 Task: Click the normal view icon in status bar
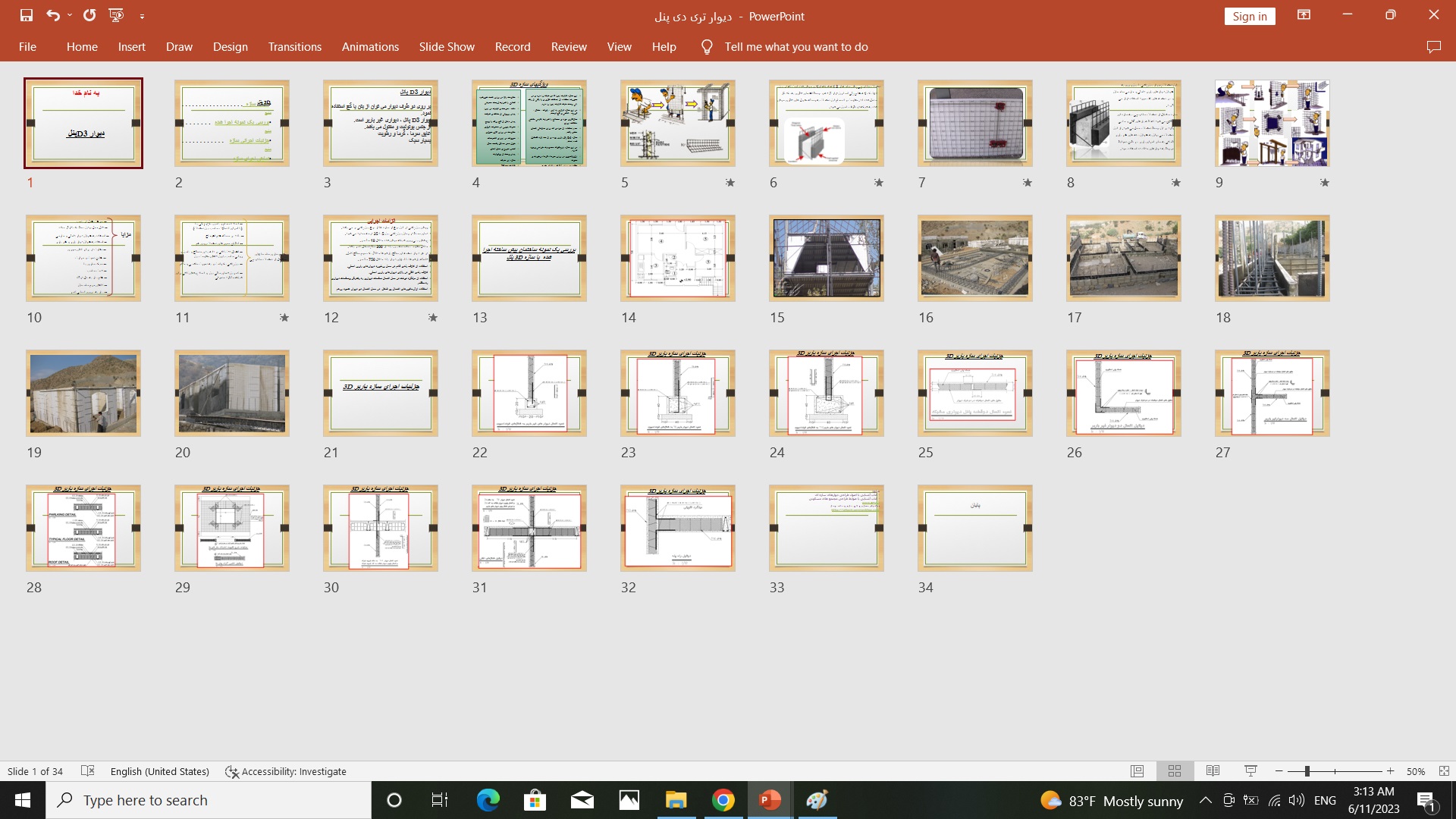[1137, 771]
